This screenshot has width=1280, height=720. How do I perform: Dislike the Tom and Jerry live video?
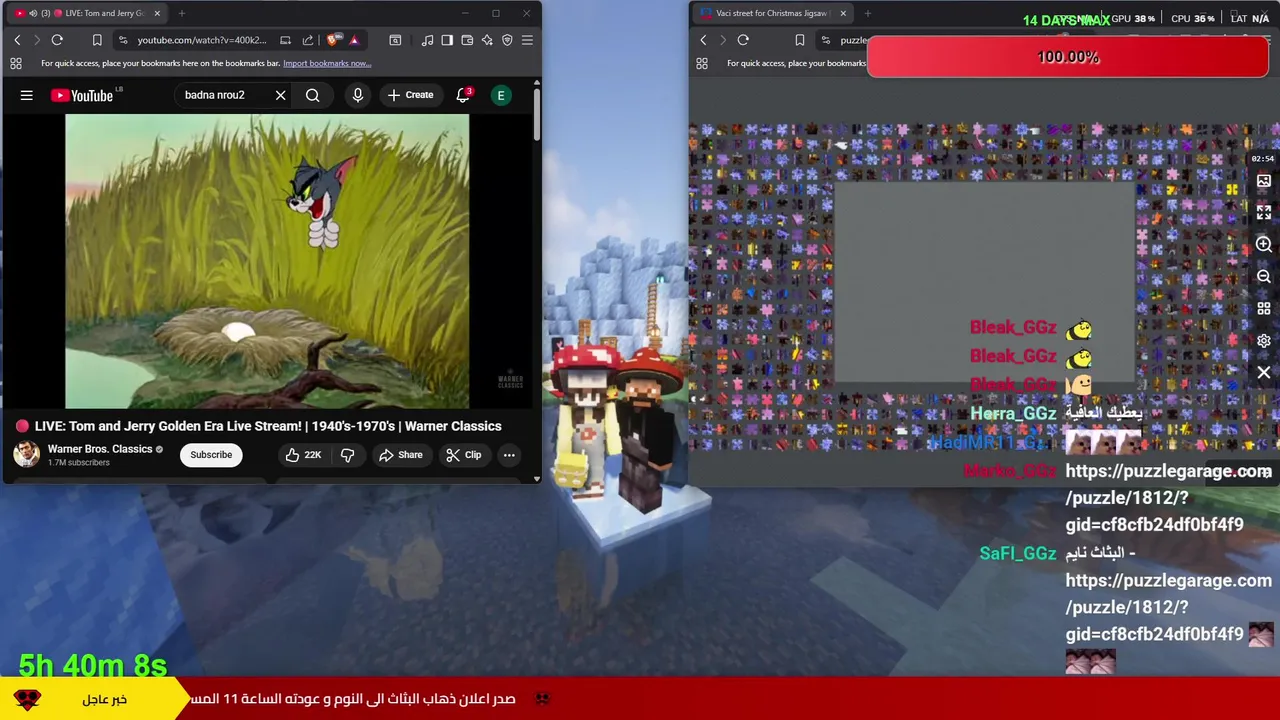click(x=347, y=455)
